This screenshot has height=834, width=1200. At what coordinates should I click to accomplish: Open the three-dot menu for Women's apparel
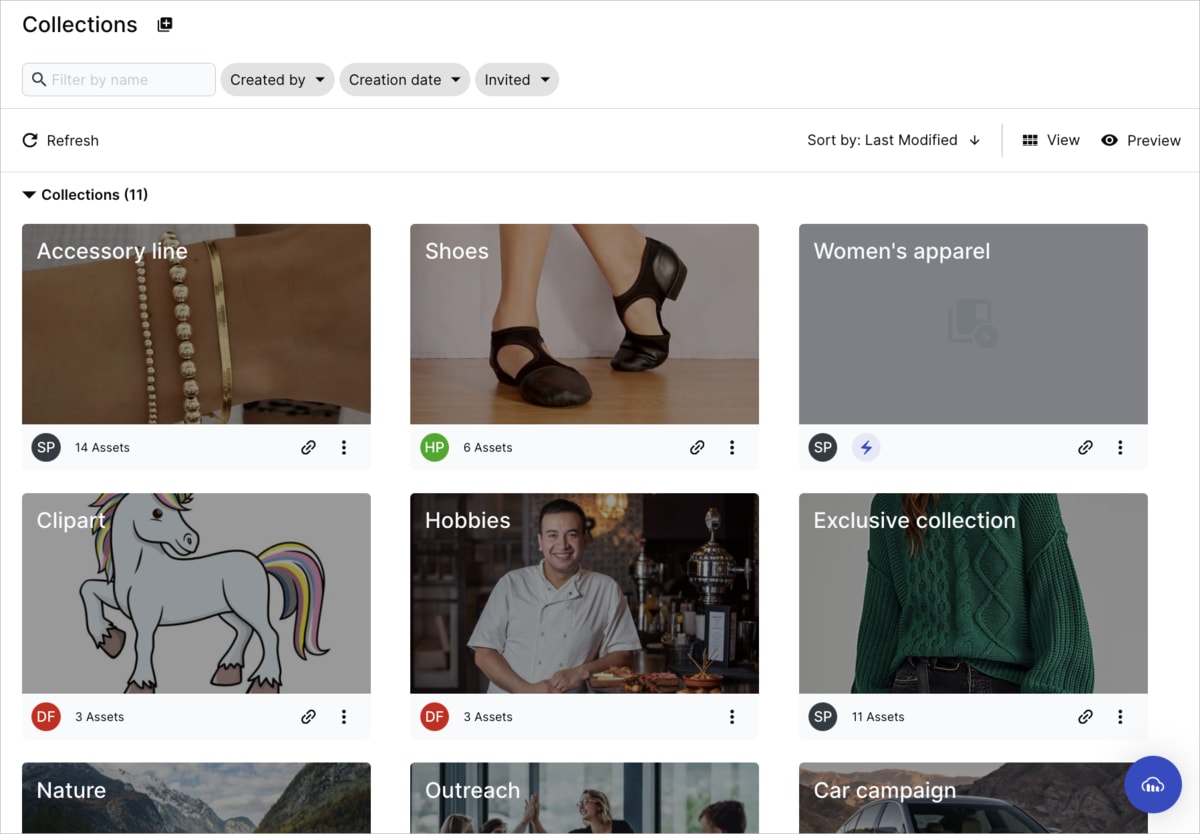1120,448
